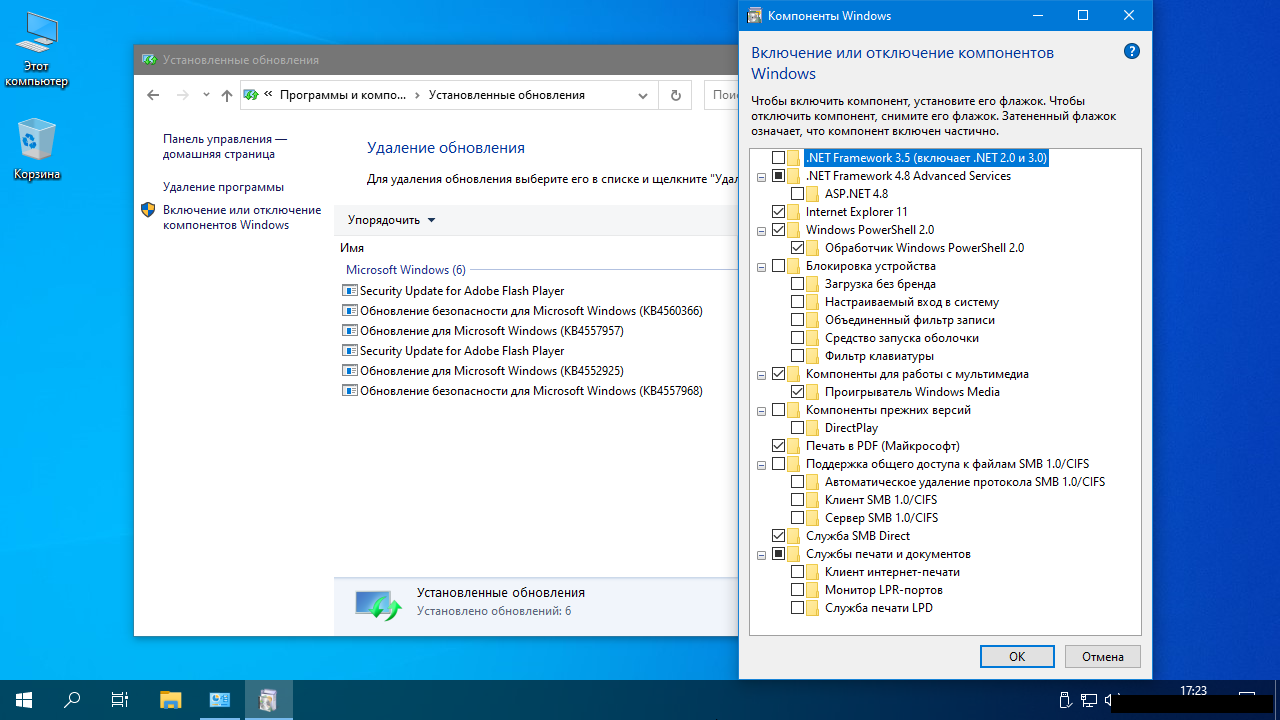The height and width of the screenshot is (720, 1280).
Task: Click address bar location icon
Action: (x=251, y=95)
